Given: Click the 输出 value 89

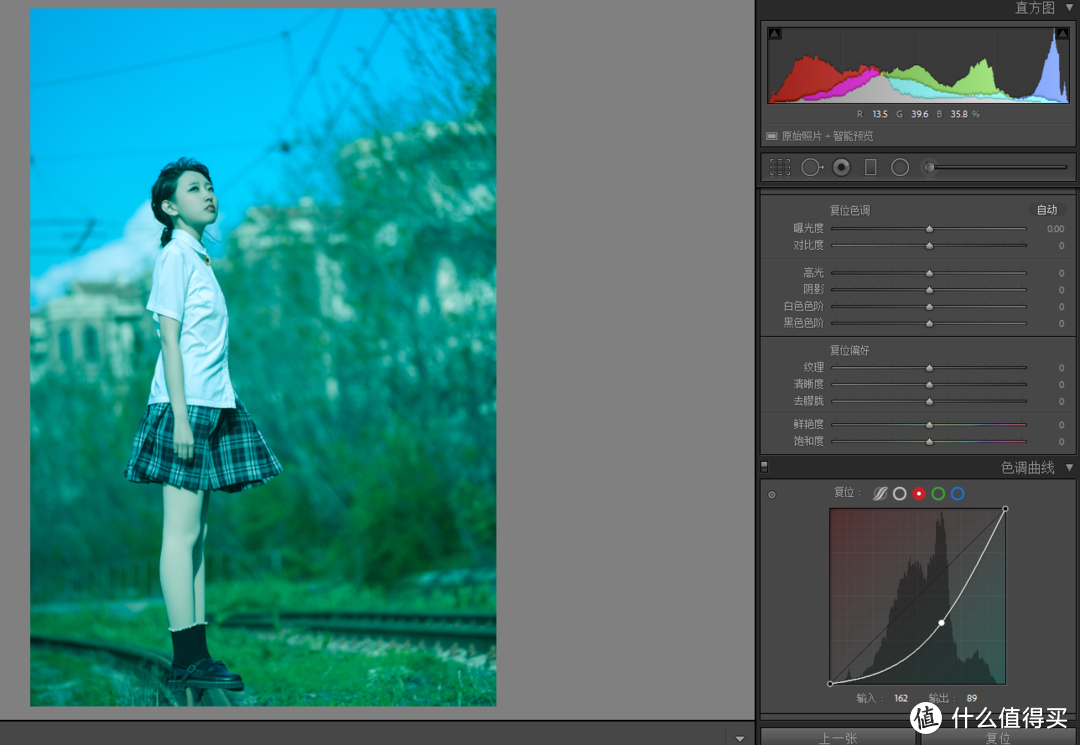Looking at the screenshot, I should click(972, 698).
